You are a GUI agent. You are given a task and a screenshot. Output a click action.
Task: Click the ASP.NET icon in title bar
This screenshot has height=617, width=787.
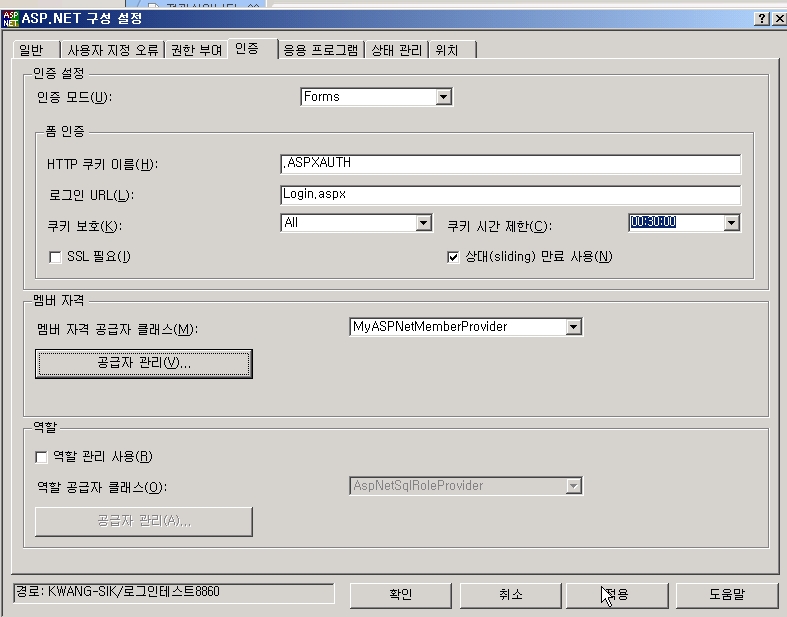[11, 19]
